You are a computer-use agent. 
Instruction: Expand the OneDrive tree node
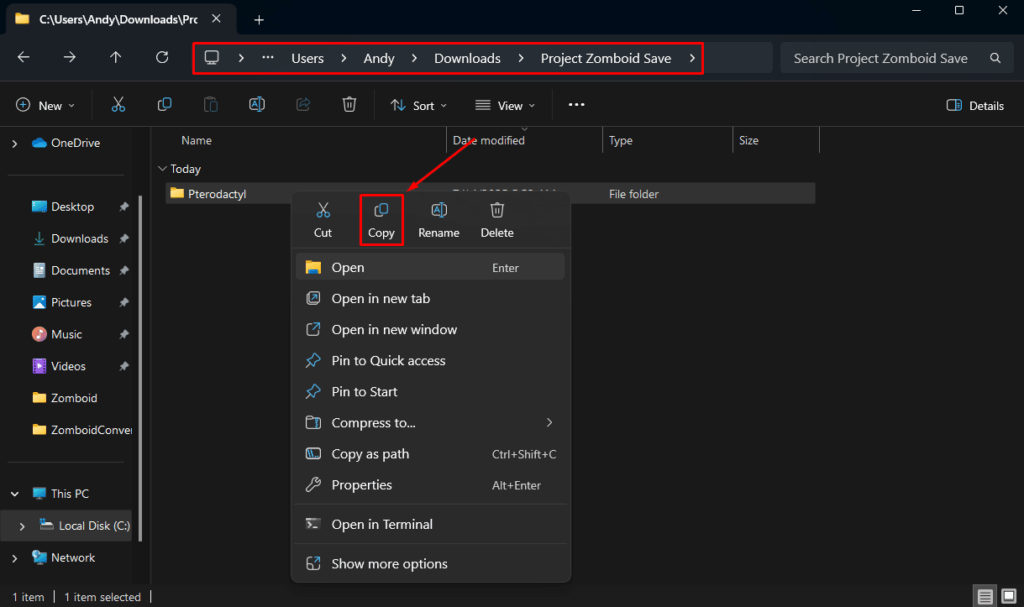click(14, 143)
